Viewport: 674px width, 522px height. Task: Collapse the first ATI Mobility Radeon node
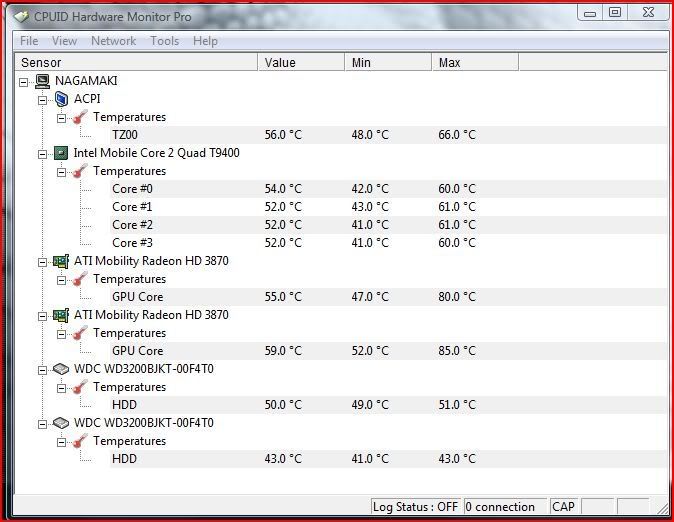pos(43,262)
